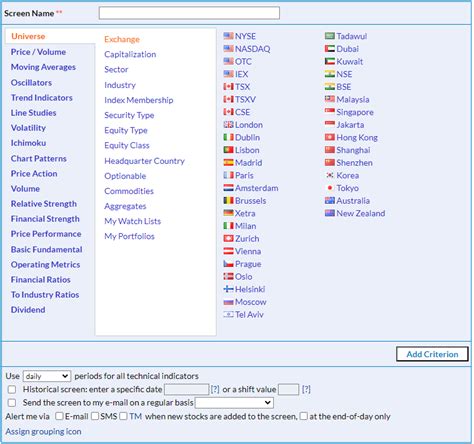Click the Tokyo Japanese flag icon
The image size is (474, 444).
pos(330,188)
